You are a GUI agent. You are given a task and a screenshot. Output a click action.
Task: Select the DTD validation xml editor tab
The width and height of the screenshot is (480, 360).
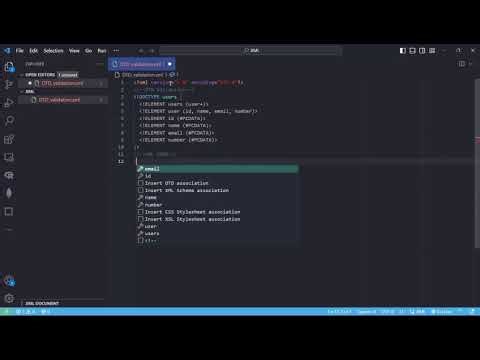tap(142, 64)
